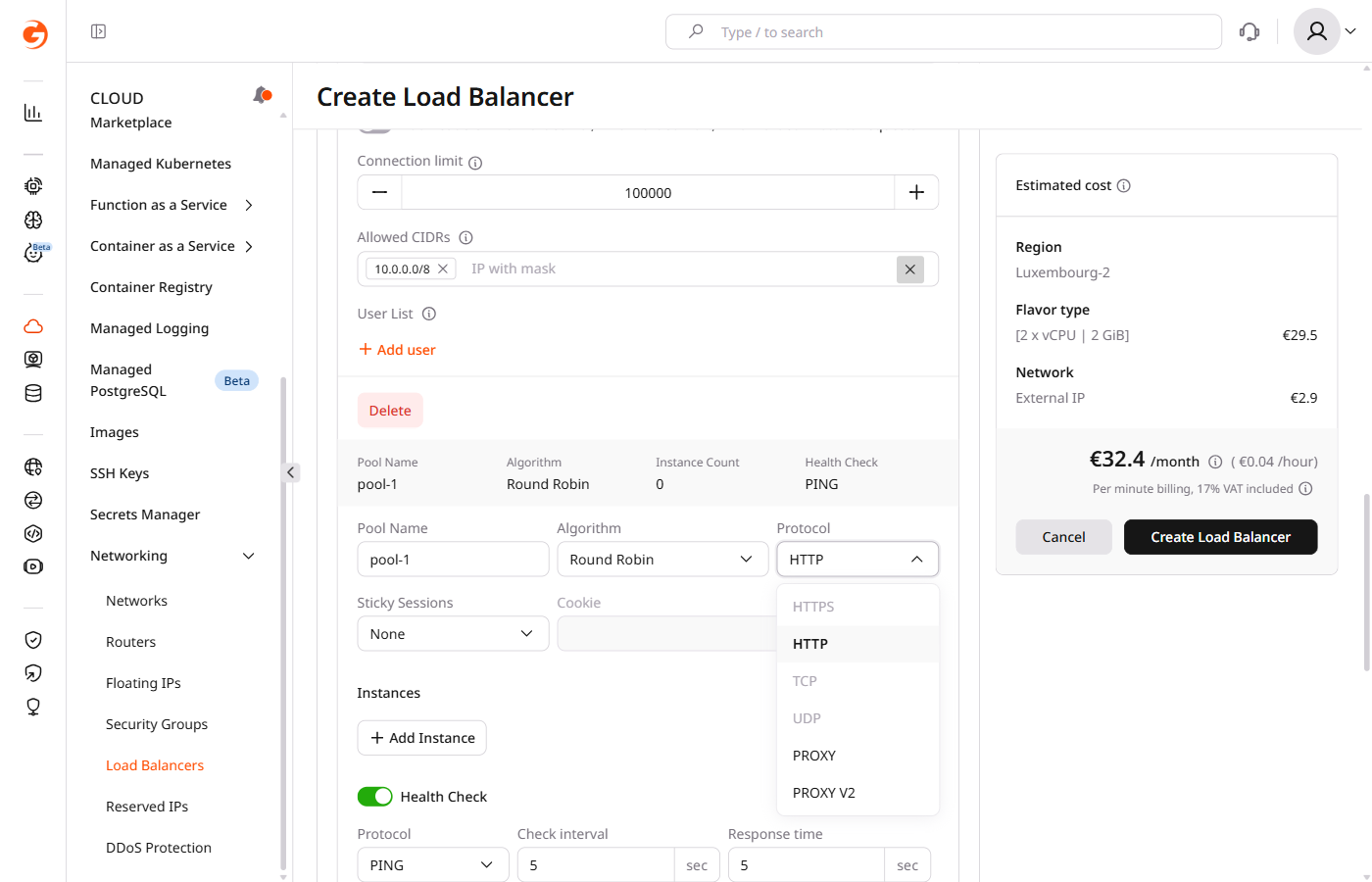Click the Connection limit info icon
The image size is (1372, 882).
click(475, 163)
